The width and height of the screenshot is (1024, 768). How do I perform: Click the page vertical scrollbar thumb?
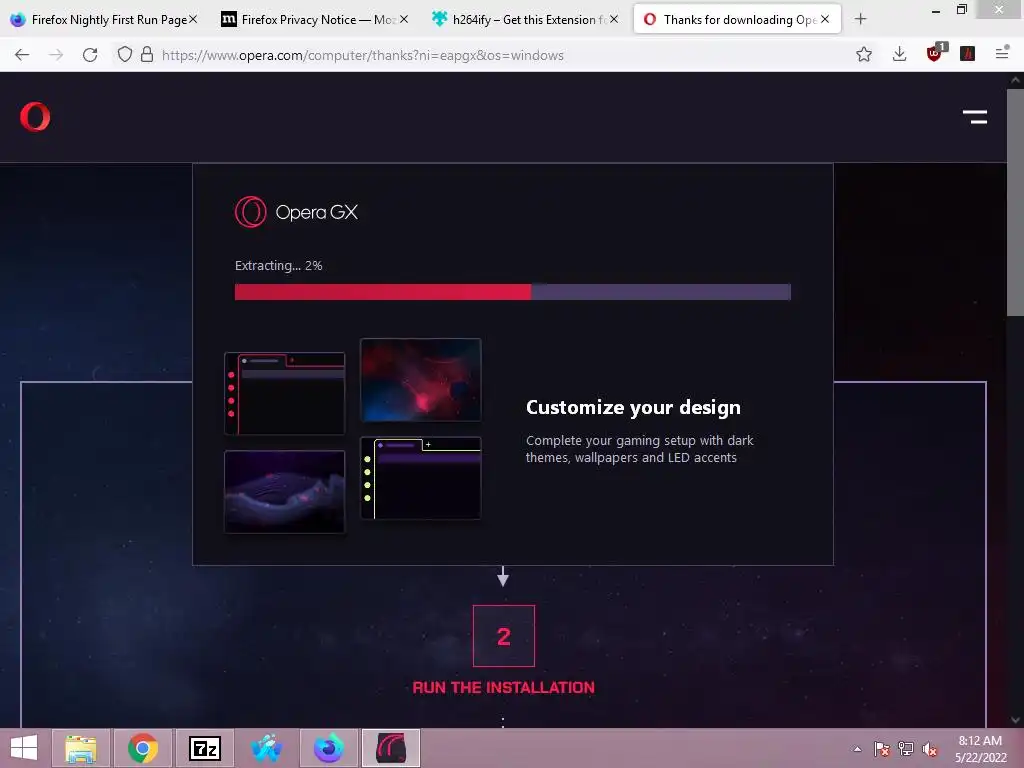point(1015,202)
